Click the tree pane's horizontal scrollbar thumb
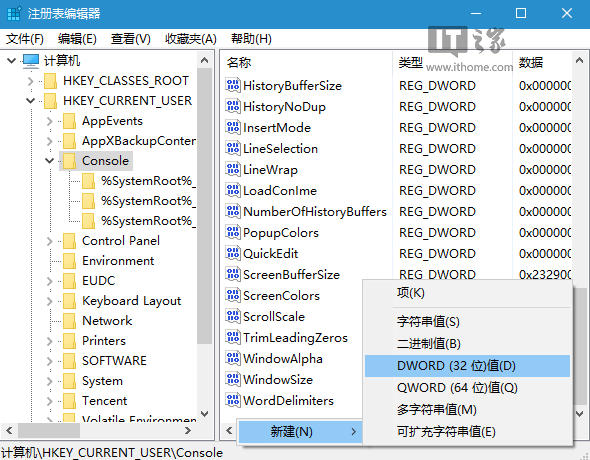This screenshot has height=460, width=590. click(x=49, y=430)
